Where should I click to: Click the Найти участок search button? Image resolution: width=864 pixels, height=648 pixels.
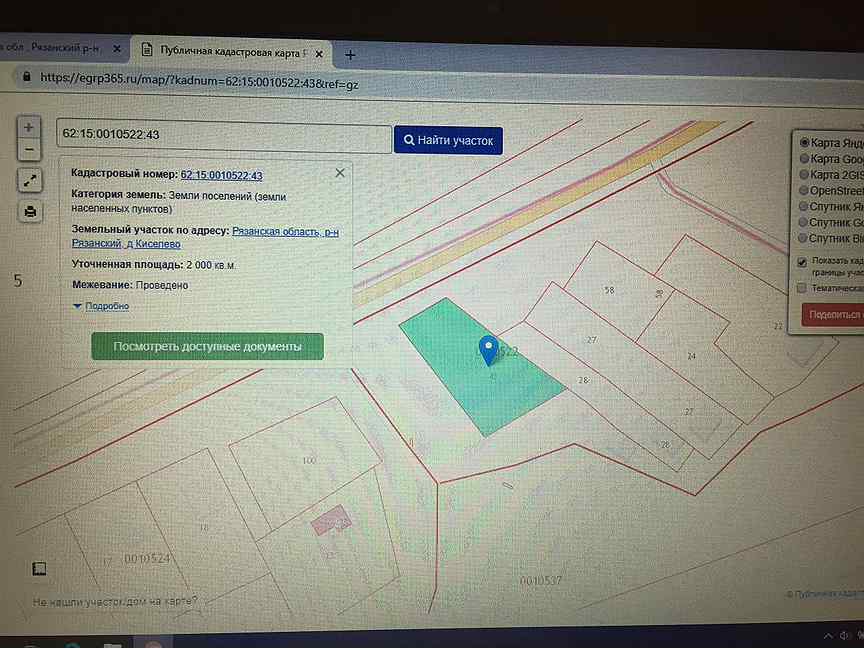click(448, 141)
